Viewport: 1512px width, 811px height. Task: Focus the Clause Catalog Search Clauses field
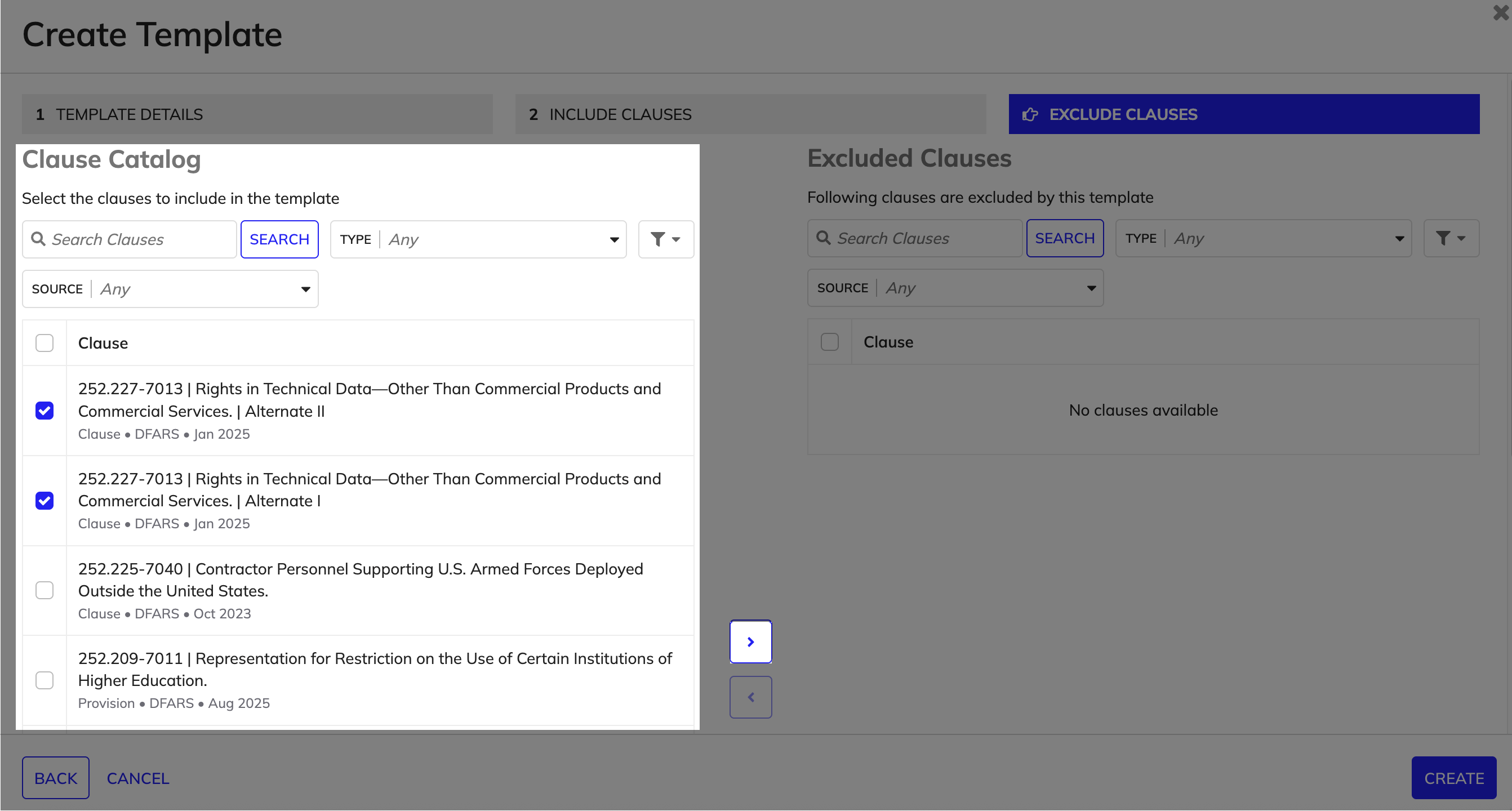click(129, 239)
